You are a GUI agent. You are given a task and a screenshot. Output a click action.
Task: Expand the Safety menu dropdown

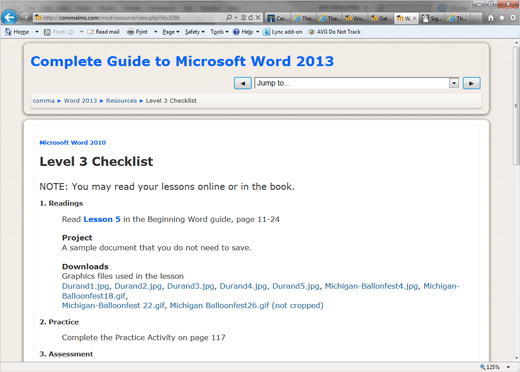click(x=195, y=32)
